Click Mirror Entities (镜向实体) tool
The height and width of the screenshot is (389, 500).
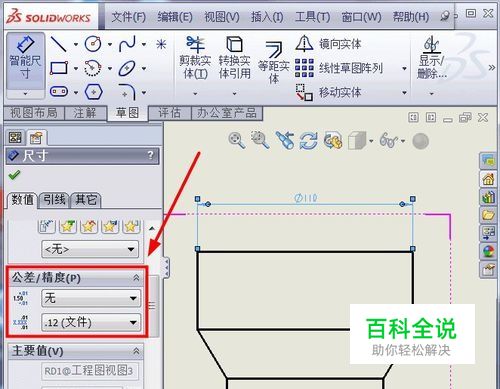tap(328, 44)
